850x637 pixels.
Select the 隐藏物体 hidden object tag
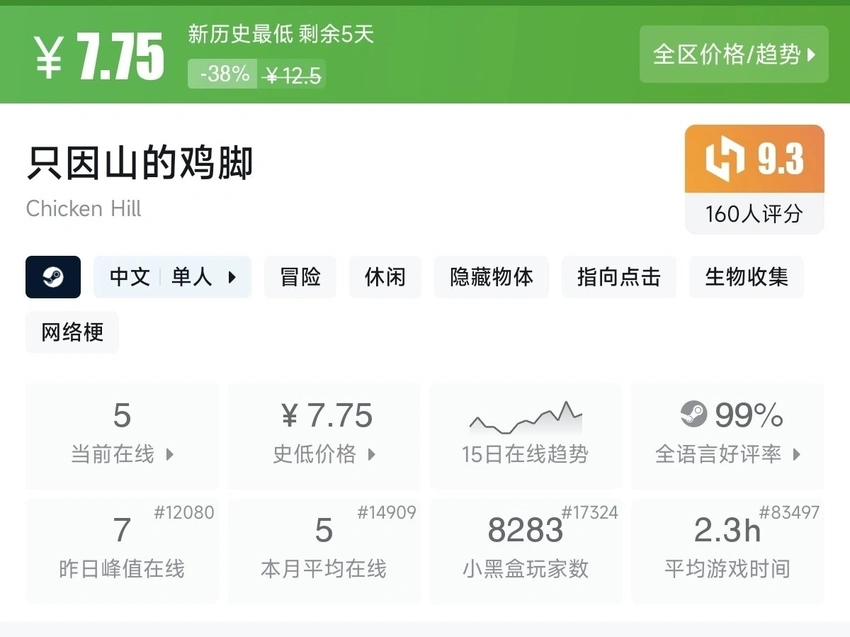(x=491, y=277)
